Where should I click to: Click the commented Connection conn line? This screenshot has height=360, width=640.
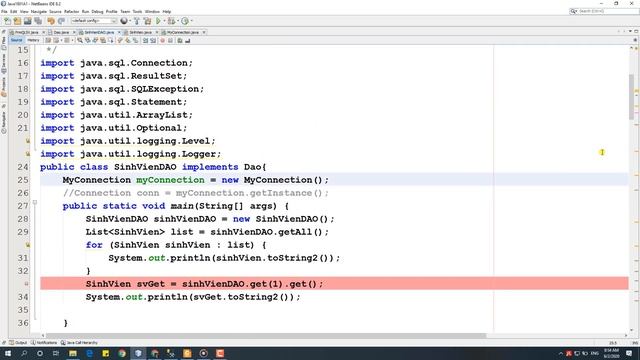click(196, 193)
